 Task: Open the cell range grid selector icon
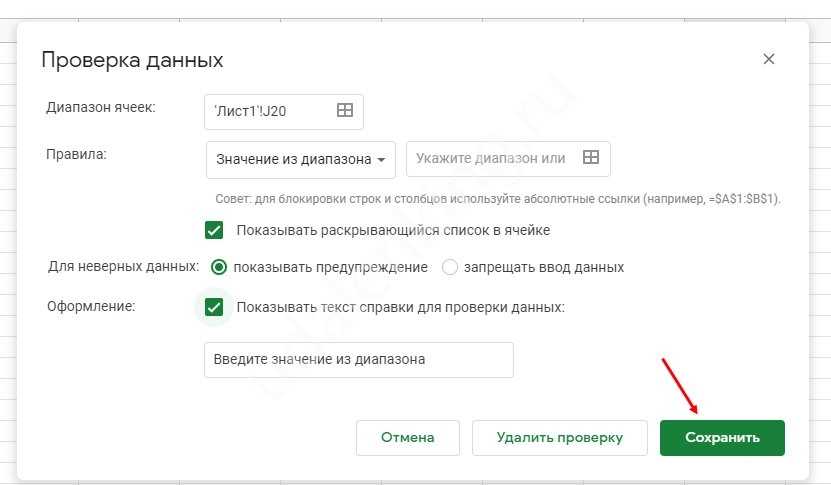point(345,111)
